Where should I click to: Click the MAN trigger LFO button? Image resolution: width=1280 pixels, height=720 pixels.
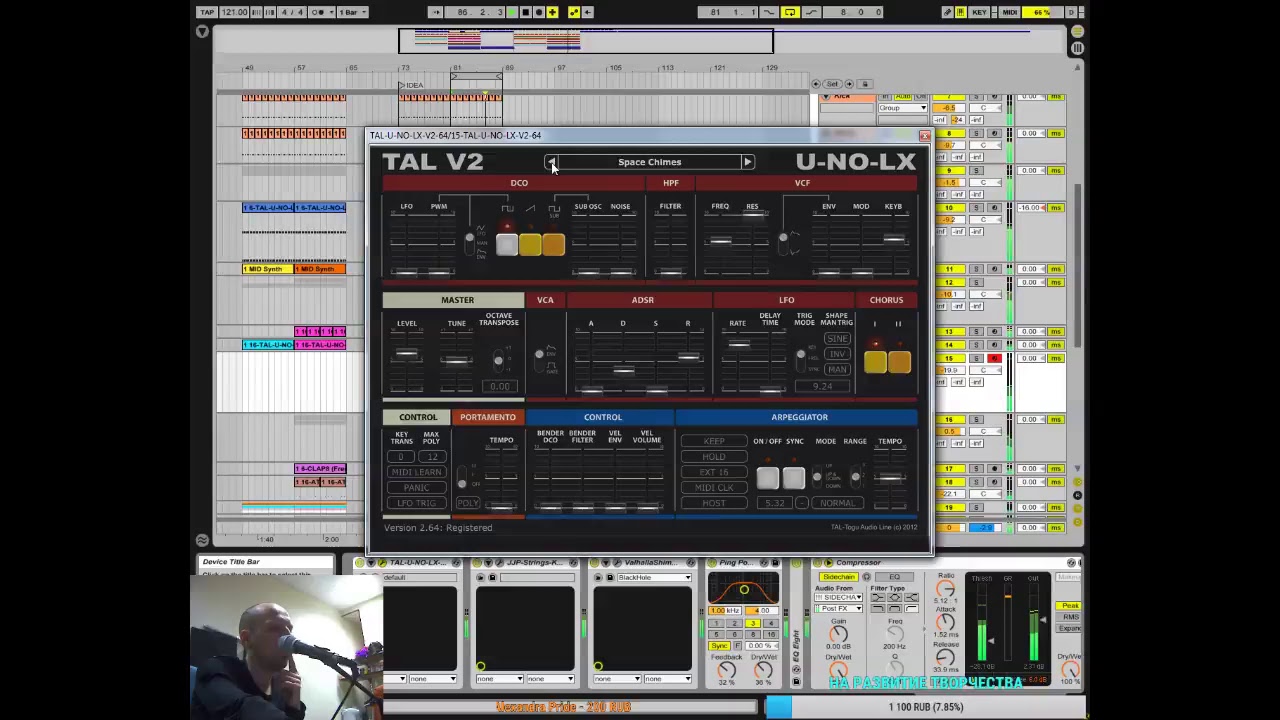(x=837, y=369)
